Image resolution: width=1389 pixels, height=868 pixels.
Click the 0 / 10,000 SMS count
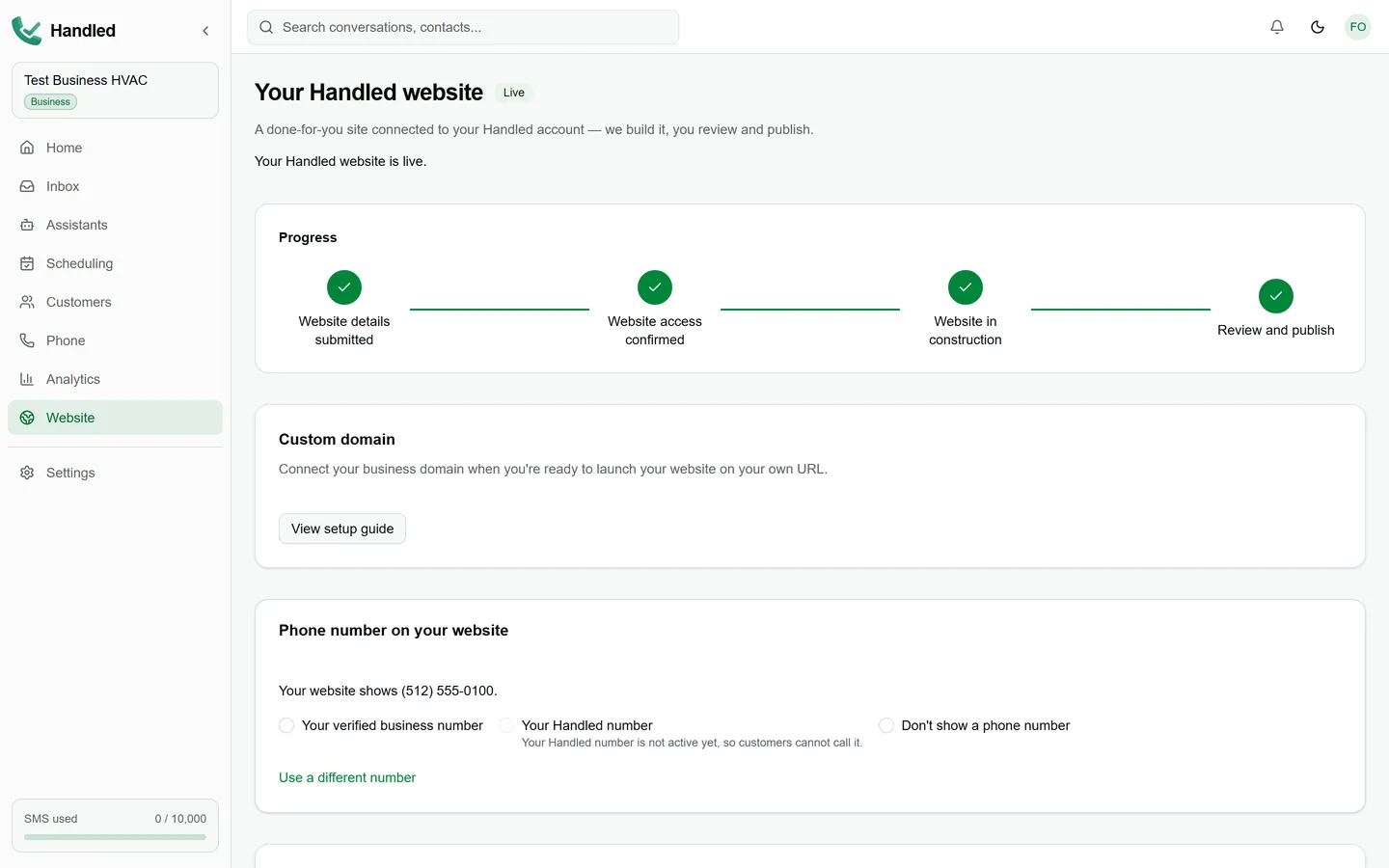(x=180, y=819)
